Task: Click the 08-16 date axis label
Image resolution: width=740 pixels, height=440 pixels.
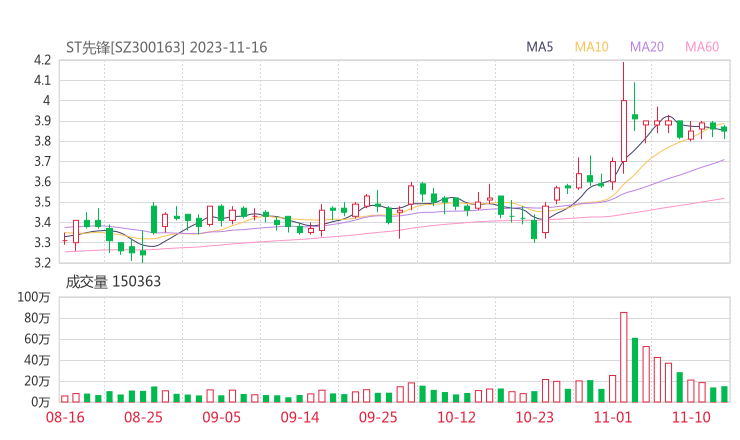Action: coord(65,417)
